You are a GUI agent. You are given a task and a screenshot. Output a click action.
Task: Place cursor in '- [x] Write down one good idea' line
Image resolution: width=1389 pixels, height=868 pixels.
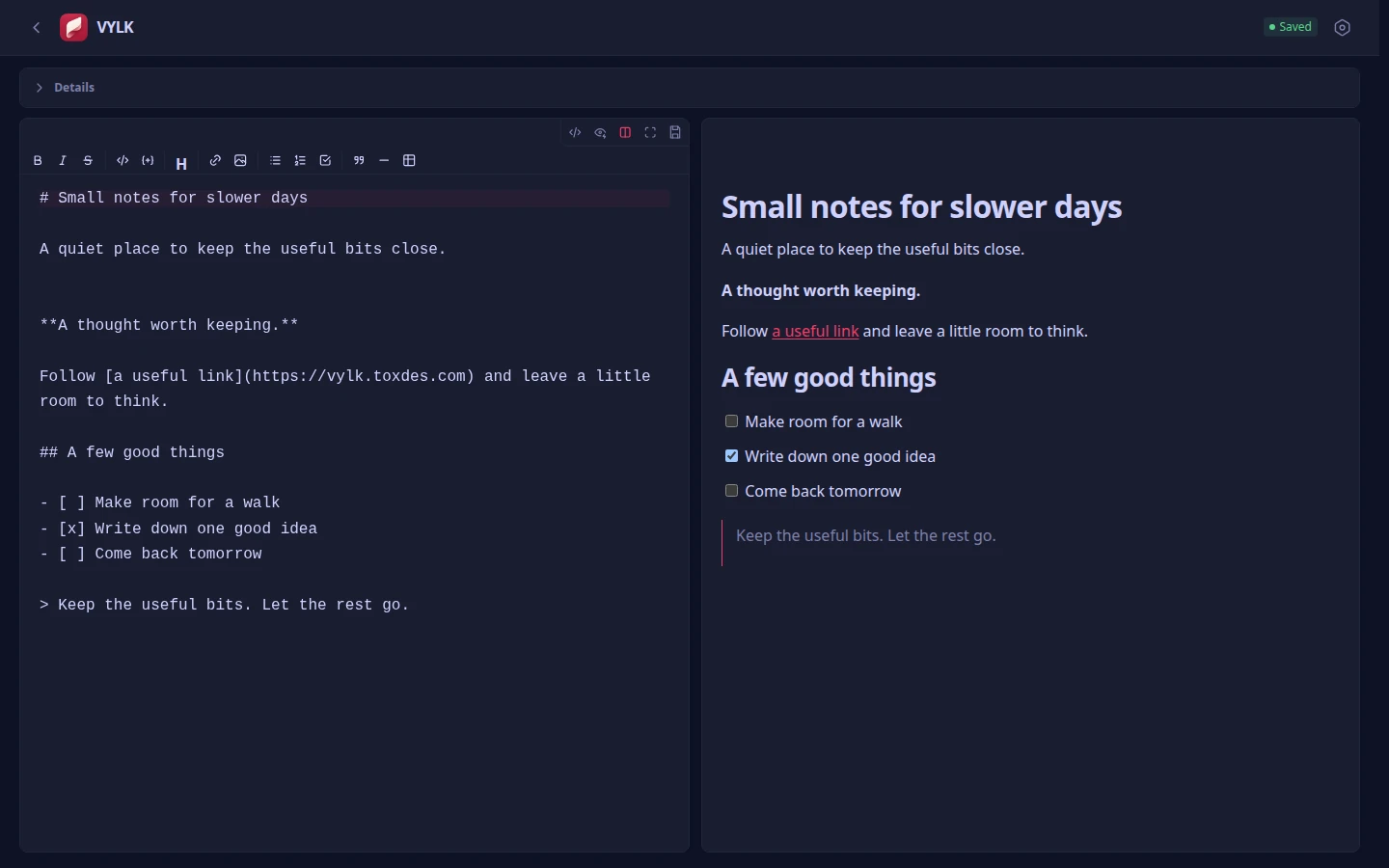(x=178, y=529)
